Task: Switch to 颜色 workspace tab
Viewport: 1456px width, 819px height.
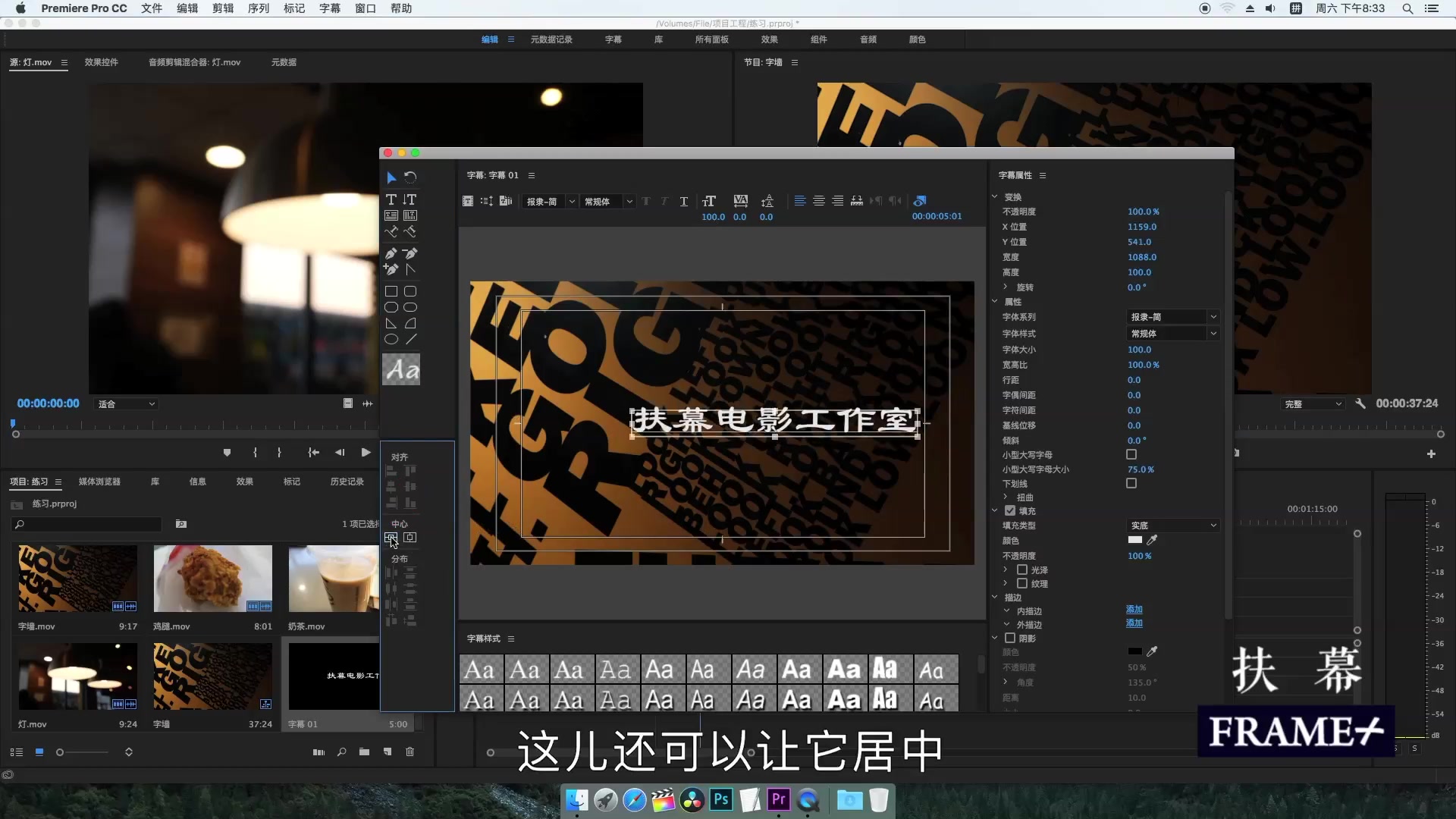Action: pos(918,39)
